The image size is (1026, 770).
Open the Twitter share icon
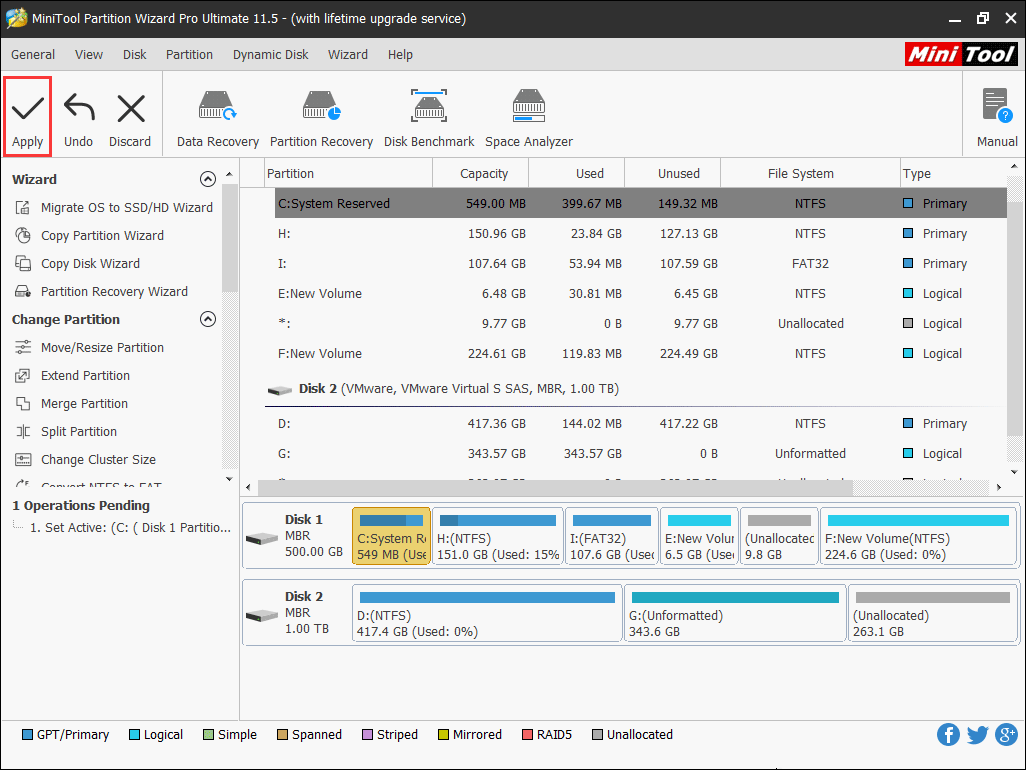978,735
